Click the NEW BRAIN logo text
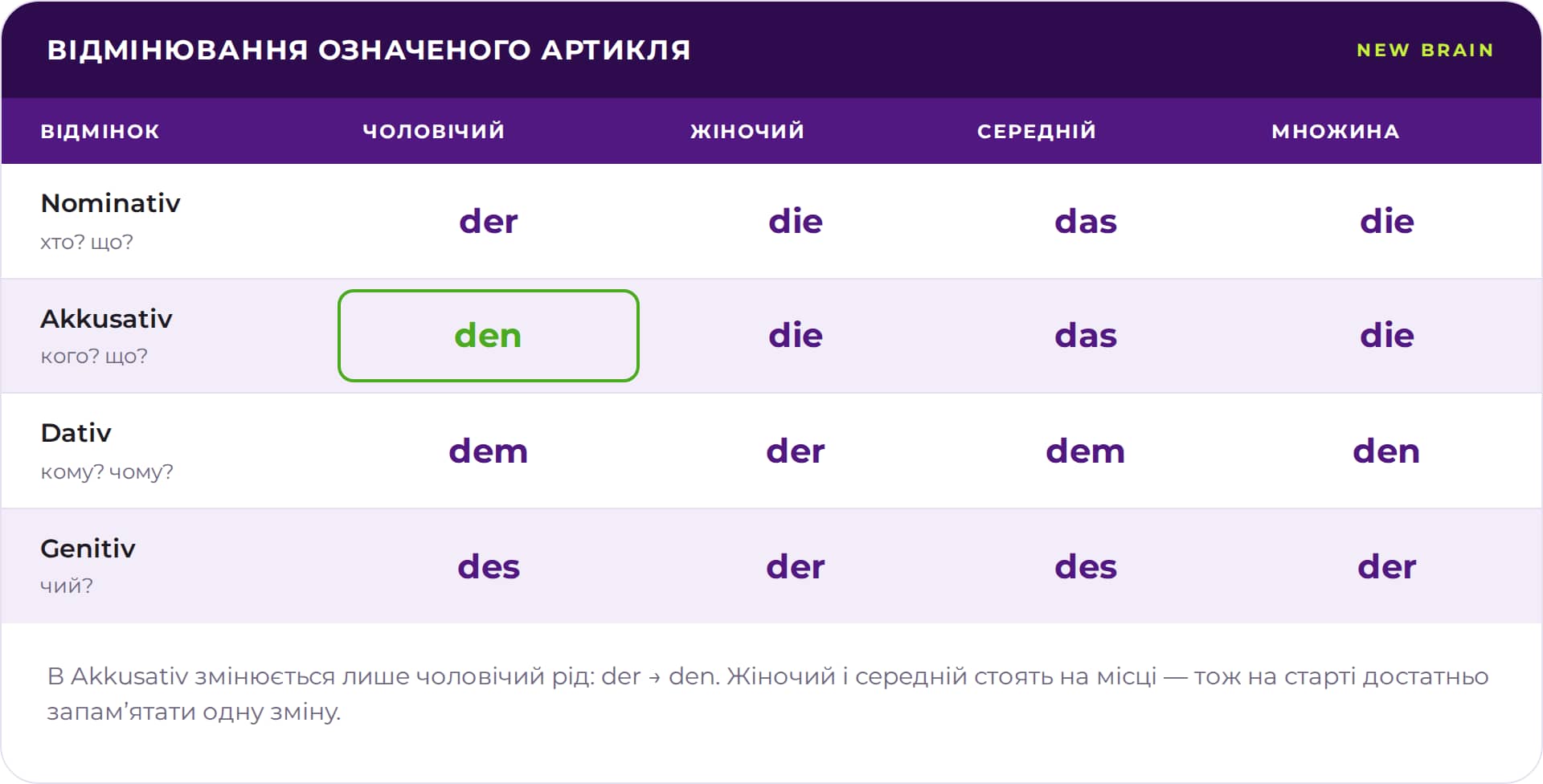Image resolution: width=1543 pixels, height=784 pixels. [1425, 50]
